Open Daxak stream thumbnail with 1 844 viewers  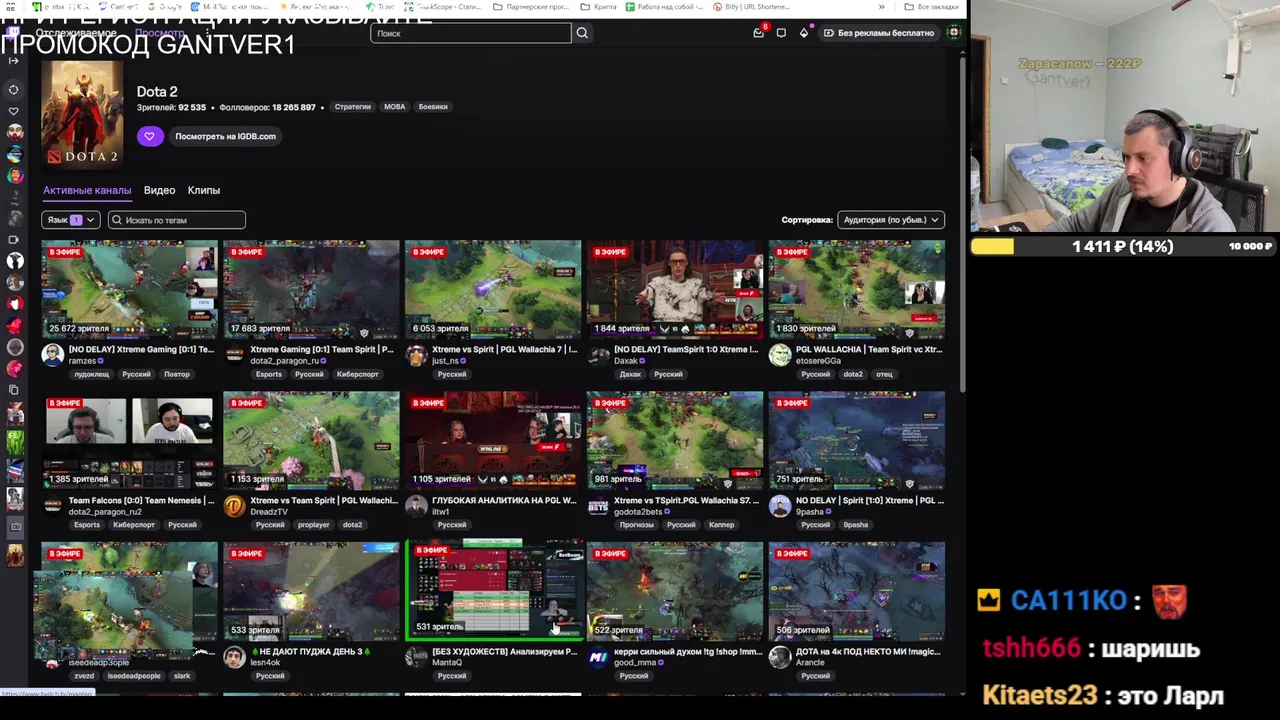(x=675, y=289)
